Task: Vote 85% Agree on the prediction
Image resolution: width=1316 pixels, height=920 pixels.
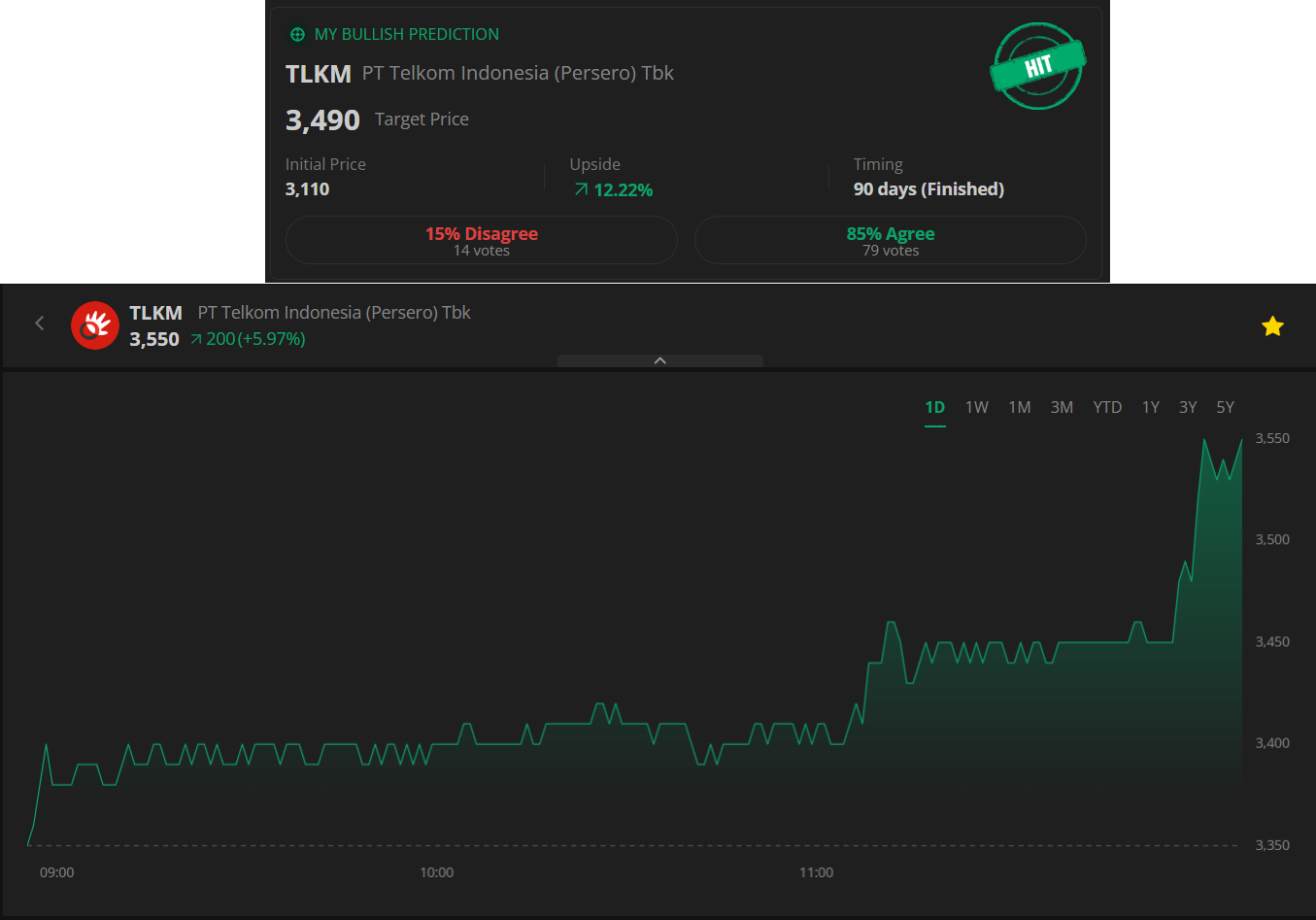Action: pyautogui.click(x=891, y=240)
